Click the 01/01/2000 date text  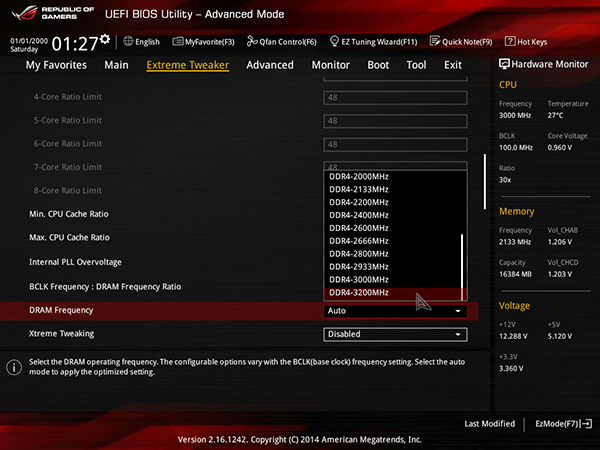click(x=29, y=41)
